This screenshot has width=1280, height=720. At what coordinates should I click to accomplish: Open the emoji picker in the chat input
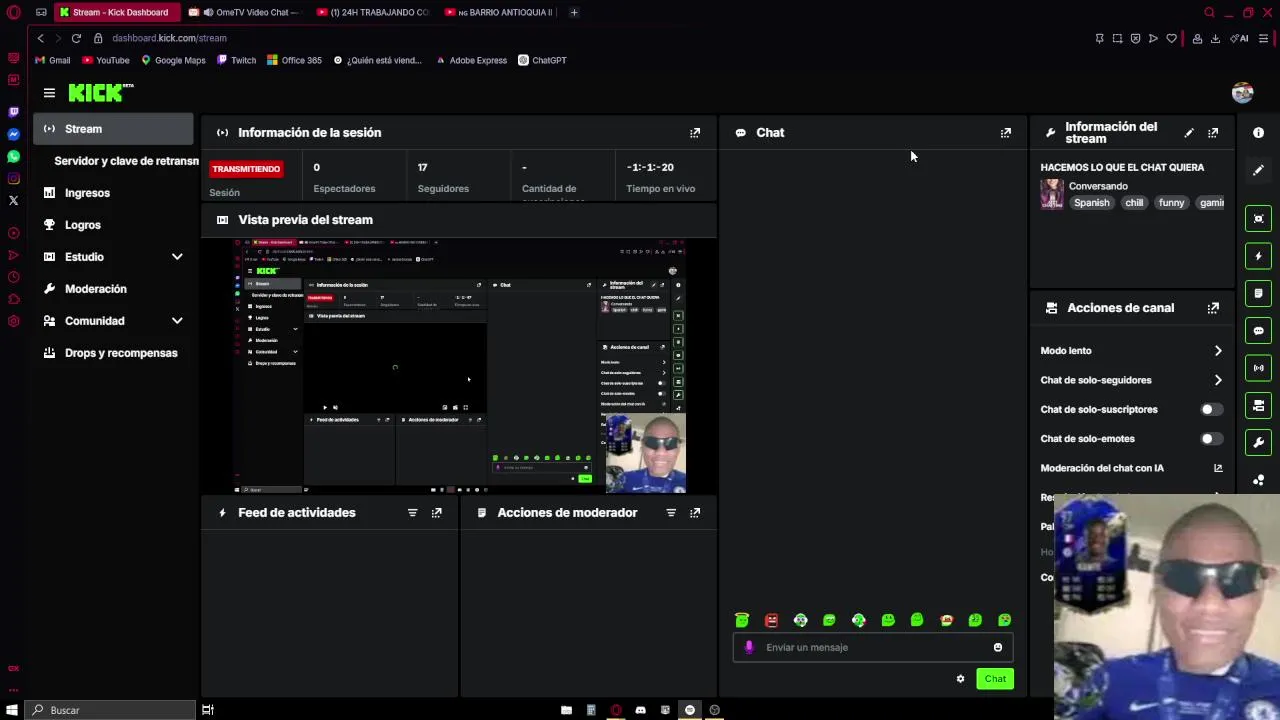pyautogui.click(x=998, y=647)
